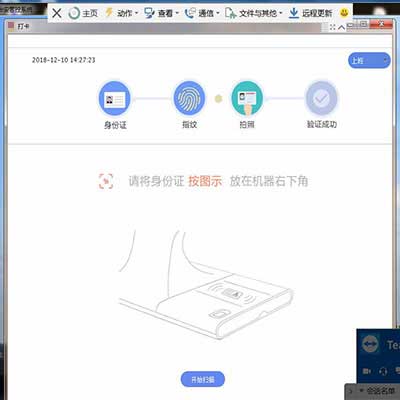Image resolution: width=400 pixels, height=400 pixels.
Task: Click the TeamViewer logo in the panel
Action: [x=370, y=344]
